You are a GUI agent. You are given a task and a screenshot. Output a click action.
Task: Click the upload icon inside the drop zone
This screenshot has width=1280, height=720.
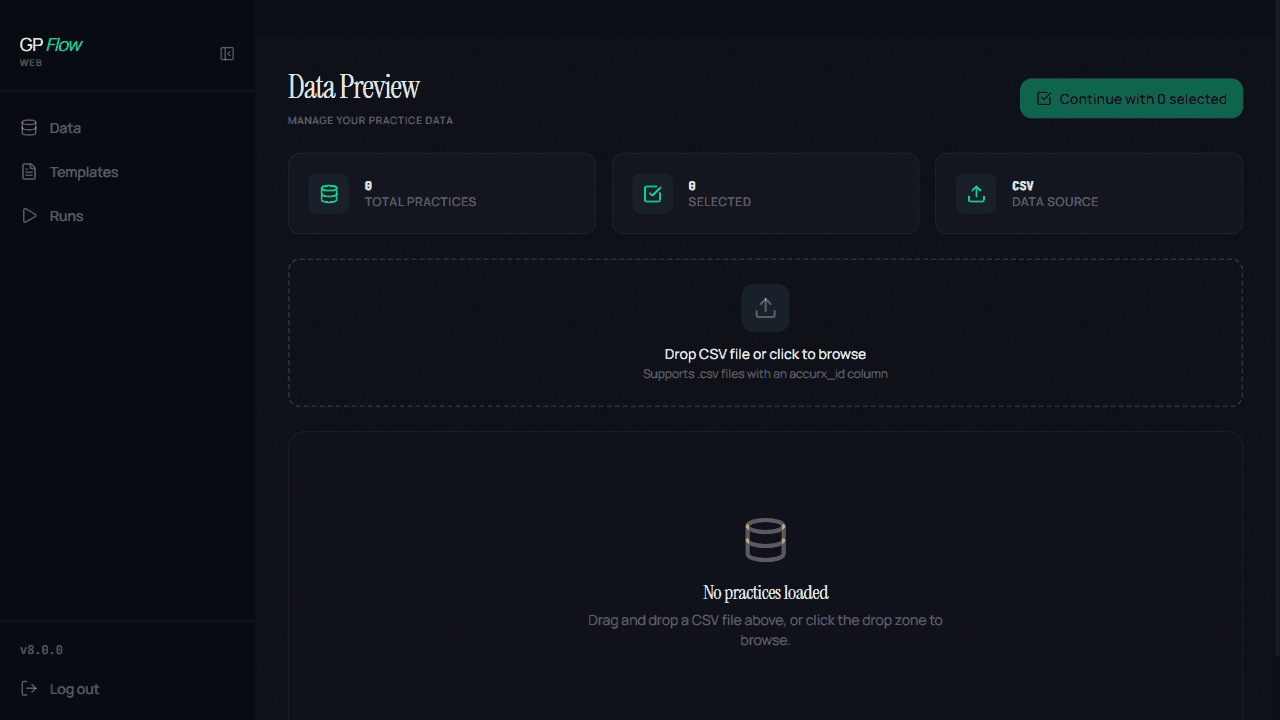[x=765, y=307]
